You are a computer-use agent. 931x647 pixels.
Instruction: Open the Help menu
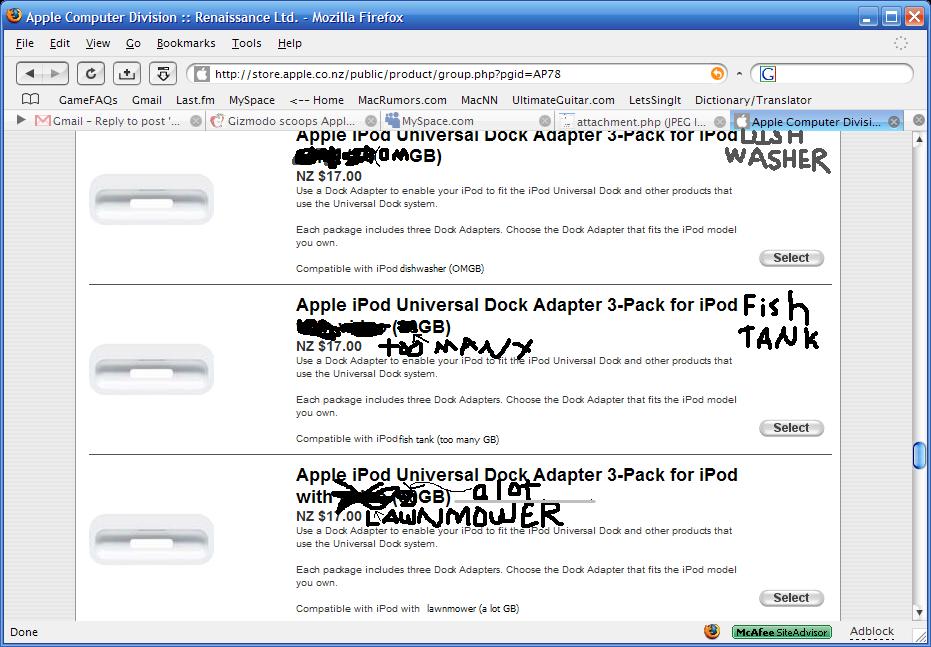tap(290, 43)
